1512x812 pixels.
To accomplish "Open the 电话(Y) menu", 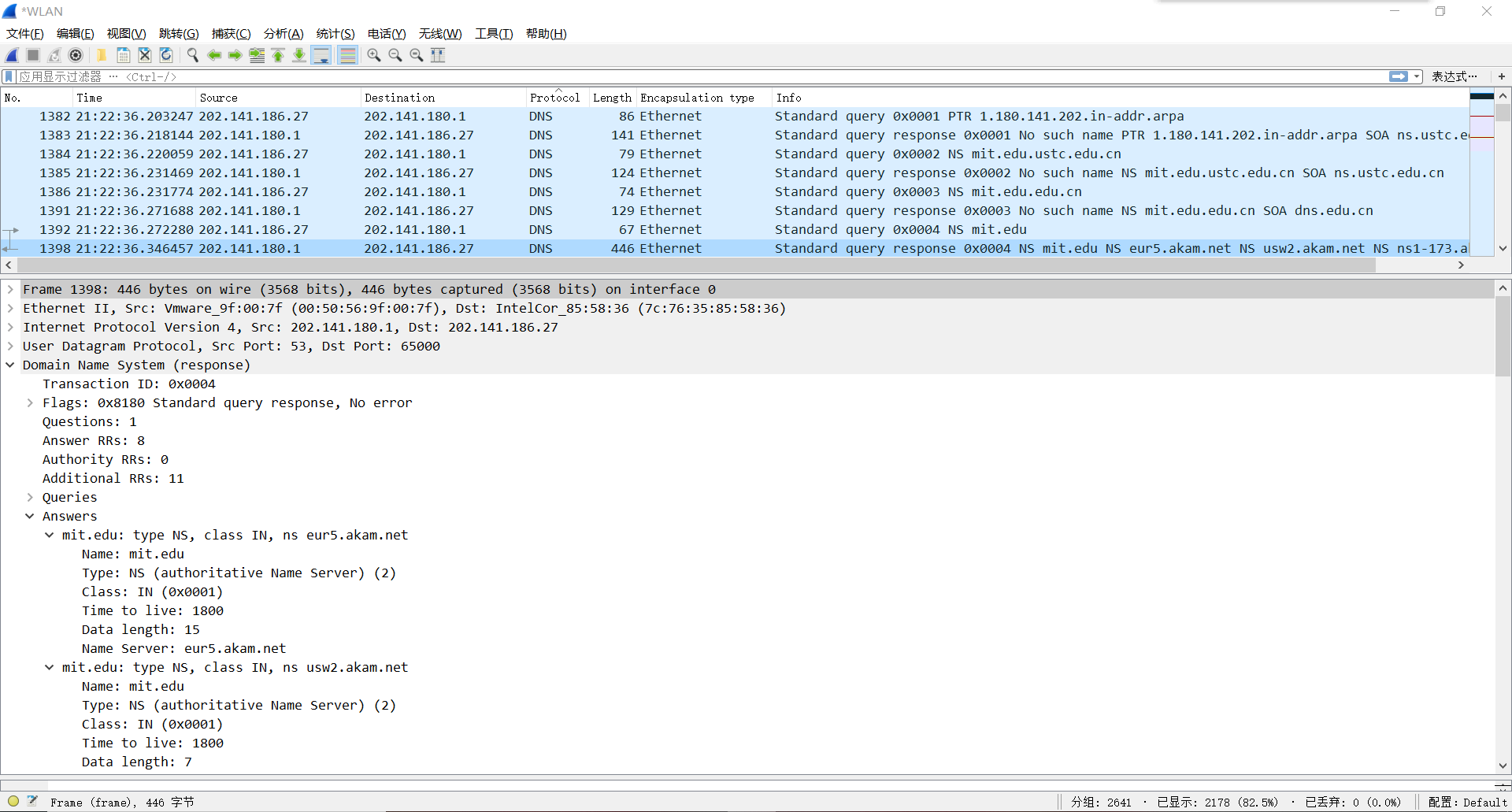I will pyautogui.click(x=387, y=33).
